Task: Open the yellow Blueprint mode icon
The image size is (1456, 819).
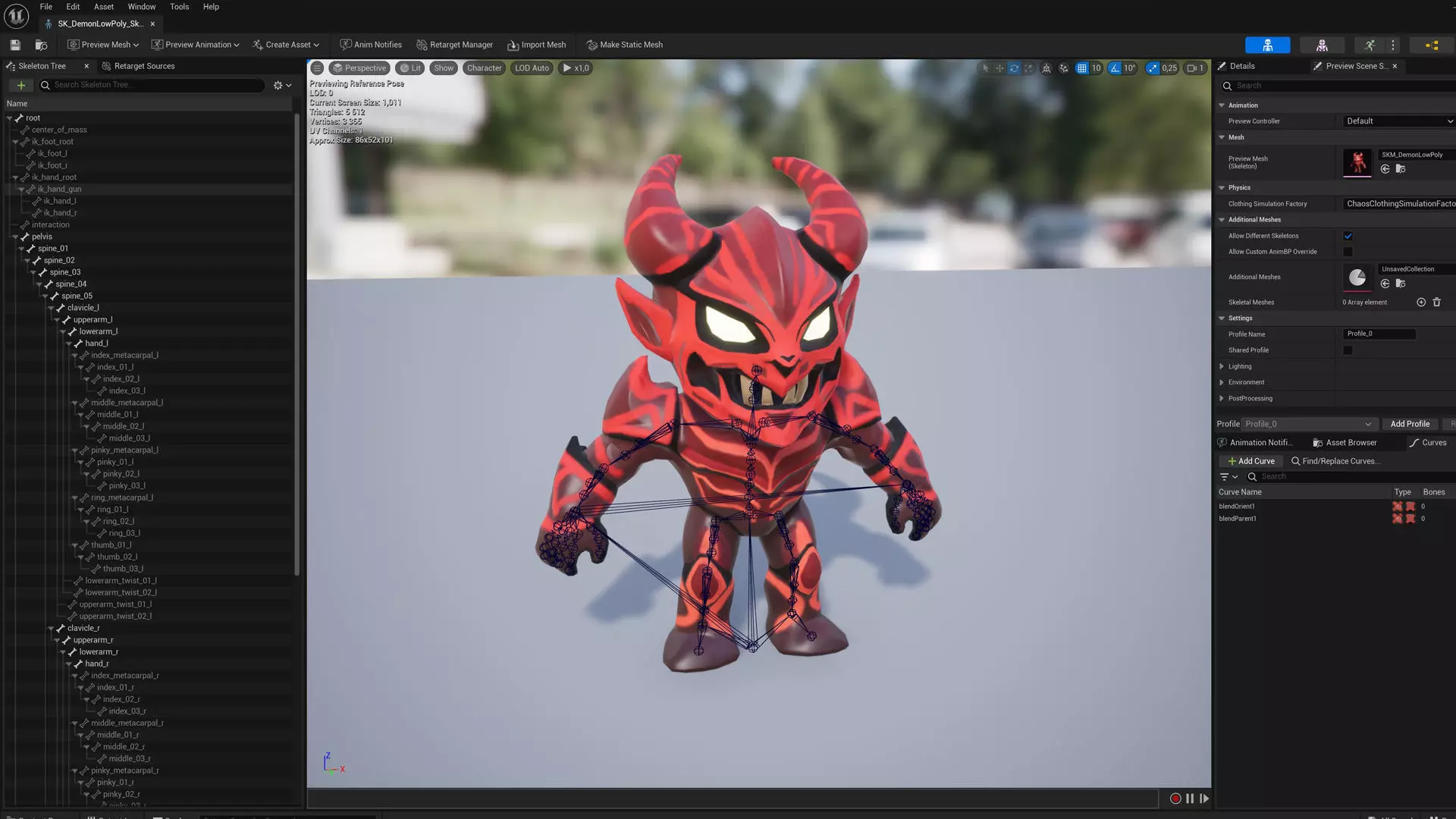Action: (1432, 45)
